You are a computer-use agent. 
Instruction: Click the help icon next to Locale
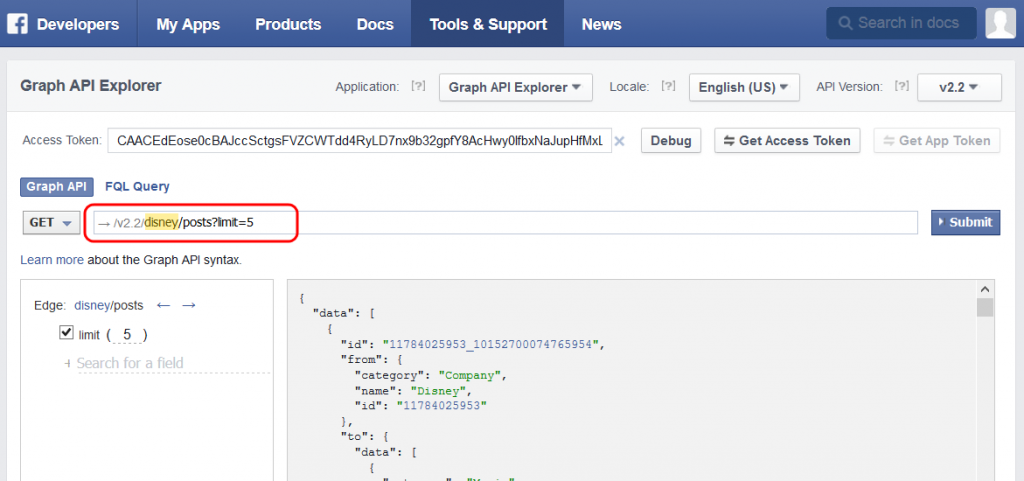[668, 86]
